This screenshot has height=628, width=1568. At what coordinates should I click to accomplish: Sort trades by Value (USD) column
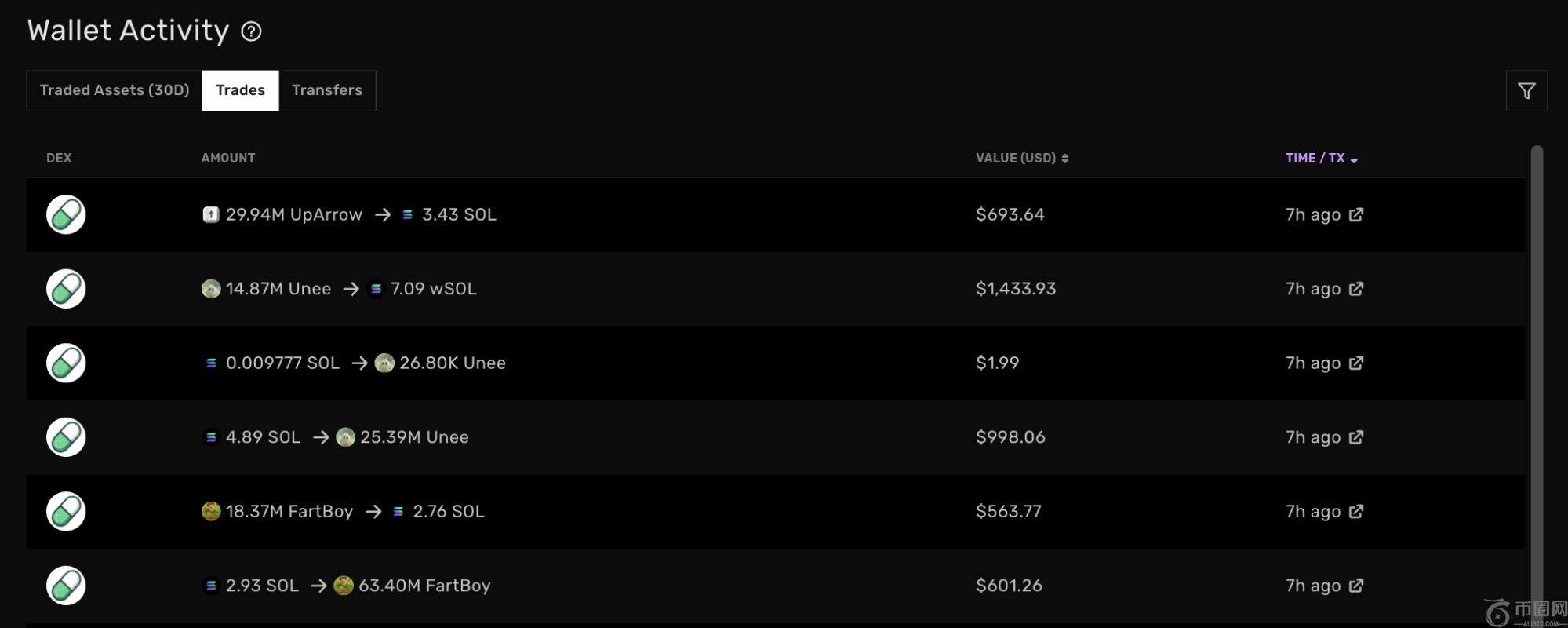1021,158
